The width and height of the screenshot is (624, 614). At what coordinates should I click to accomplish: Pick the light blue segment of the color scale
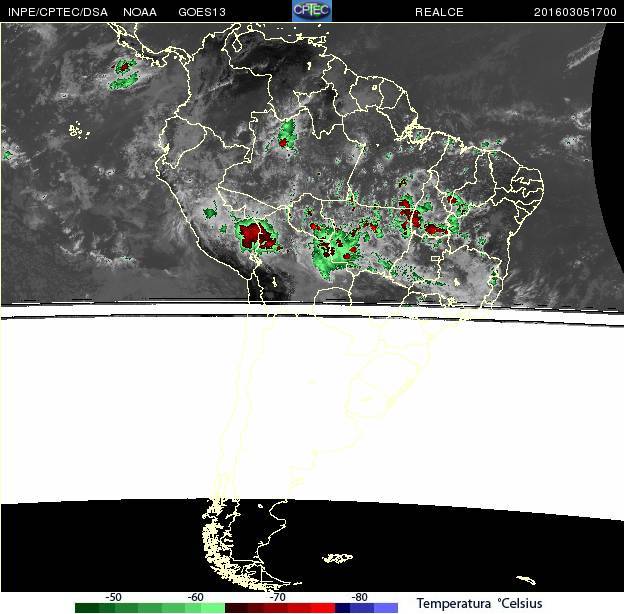(x=386, y=608)
